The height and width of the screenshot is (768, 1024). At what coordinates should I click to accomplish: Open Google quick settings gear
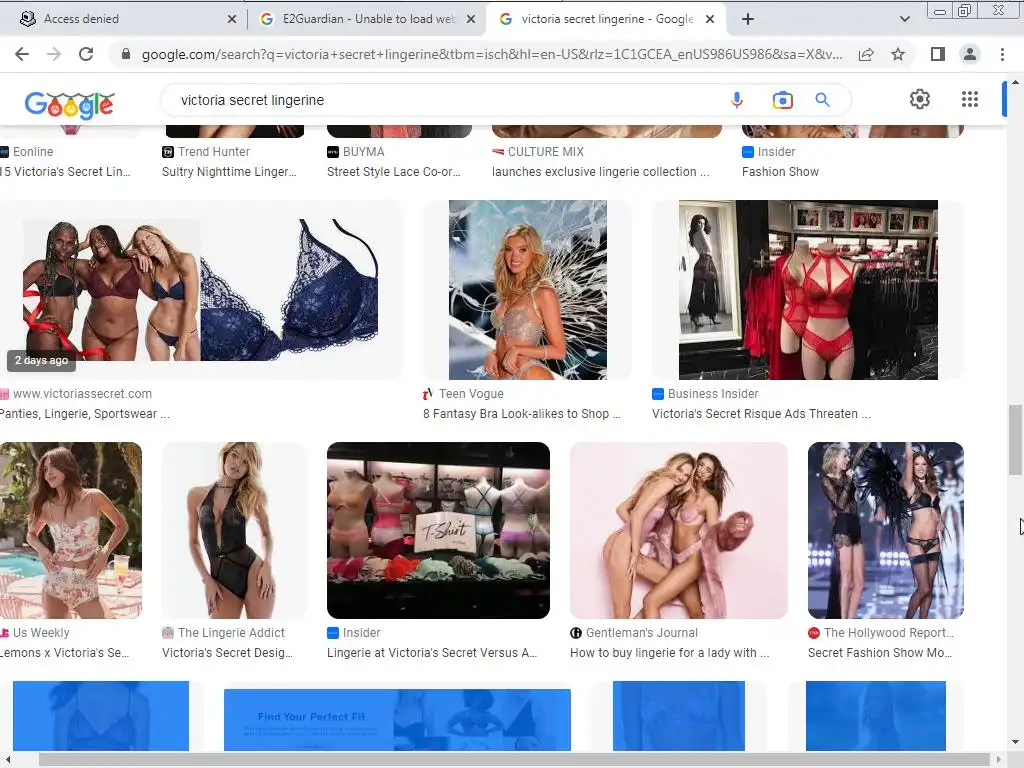(x=920, y=99)
